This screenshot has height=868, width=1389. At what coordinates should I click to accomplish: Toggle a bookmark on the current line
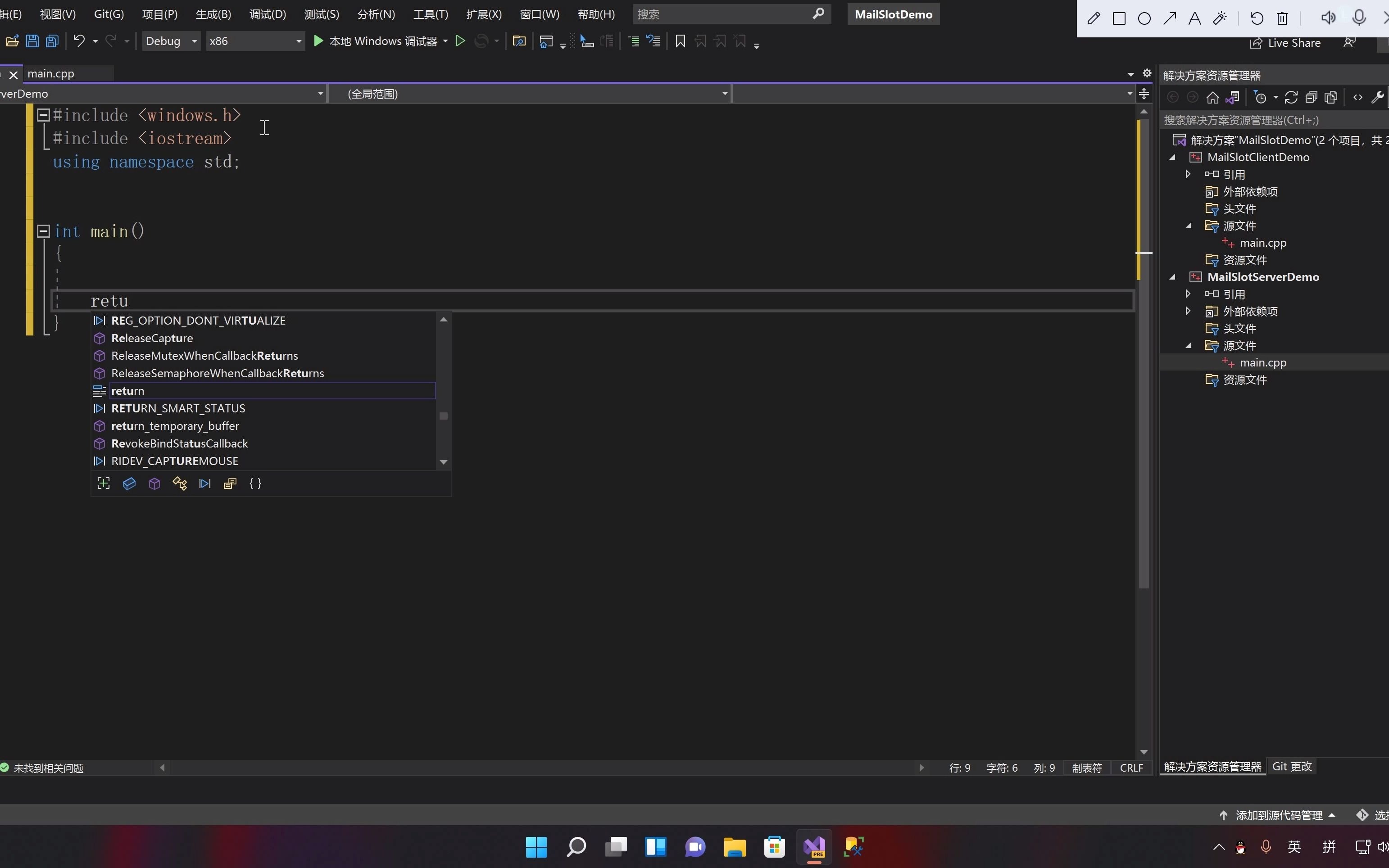point(680,41)
